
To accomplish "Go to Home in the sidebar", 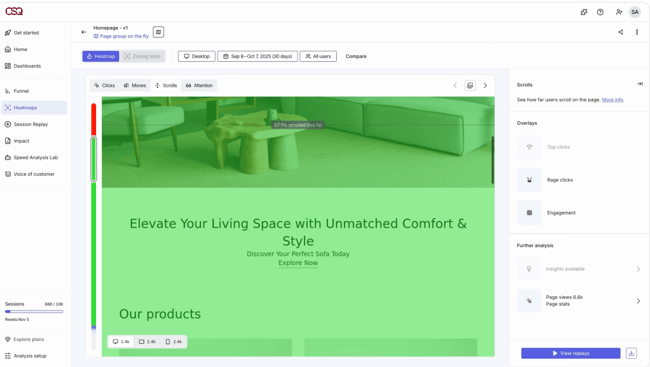I will [20, 49].
